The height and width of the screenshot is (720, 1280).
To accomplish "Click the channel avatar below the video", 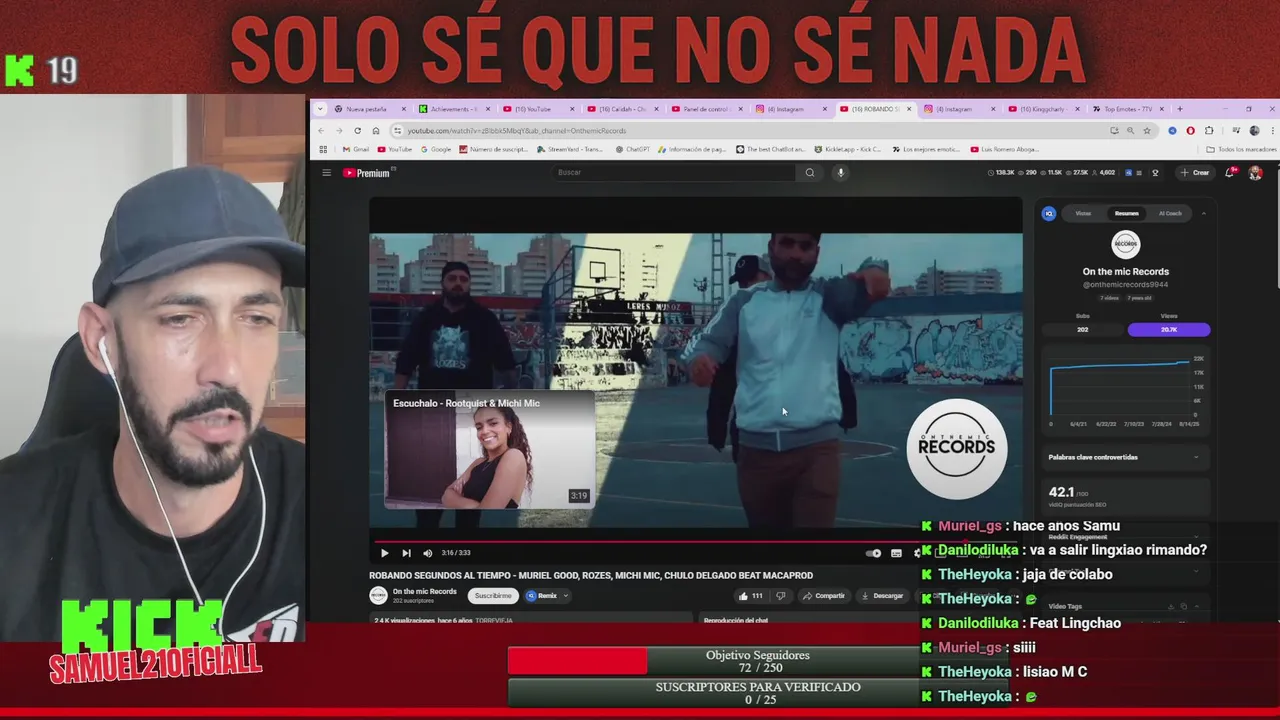I will click(x=378, y=596).
